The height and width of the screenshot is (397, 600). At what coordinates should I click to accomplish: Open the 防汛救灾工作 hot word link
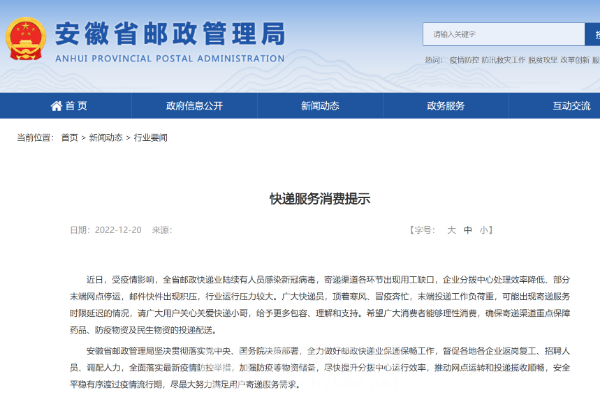click(x=504, y=60)
